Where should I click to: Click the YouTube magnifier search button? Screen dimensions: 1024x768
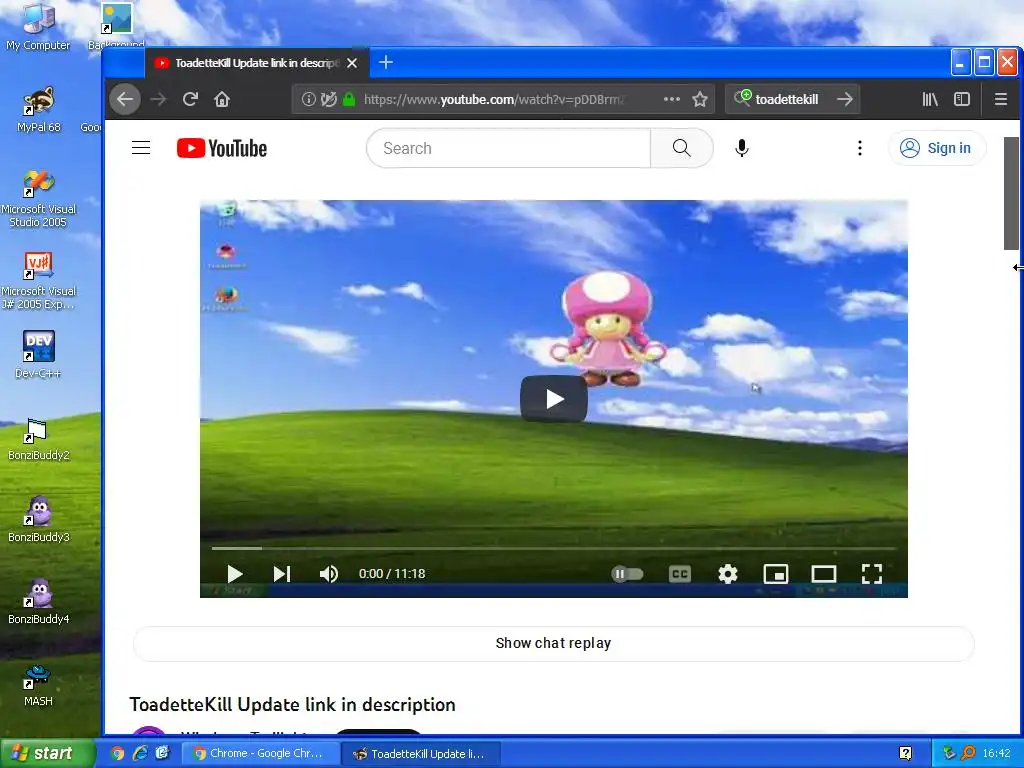(x=682, y=148)
